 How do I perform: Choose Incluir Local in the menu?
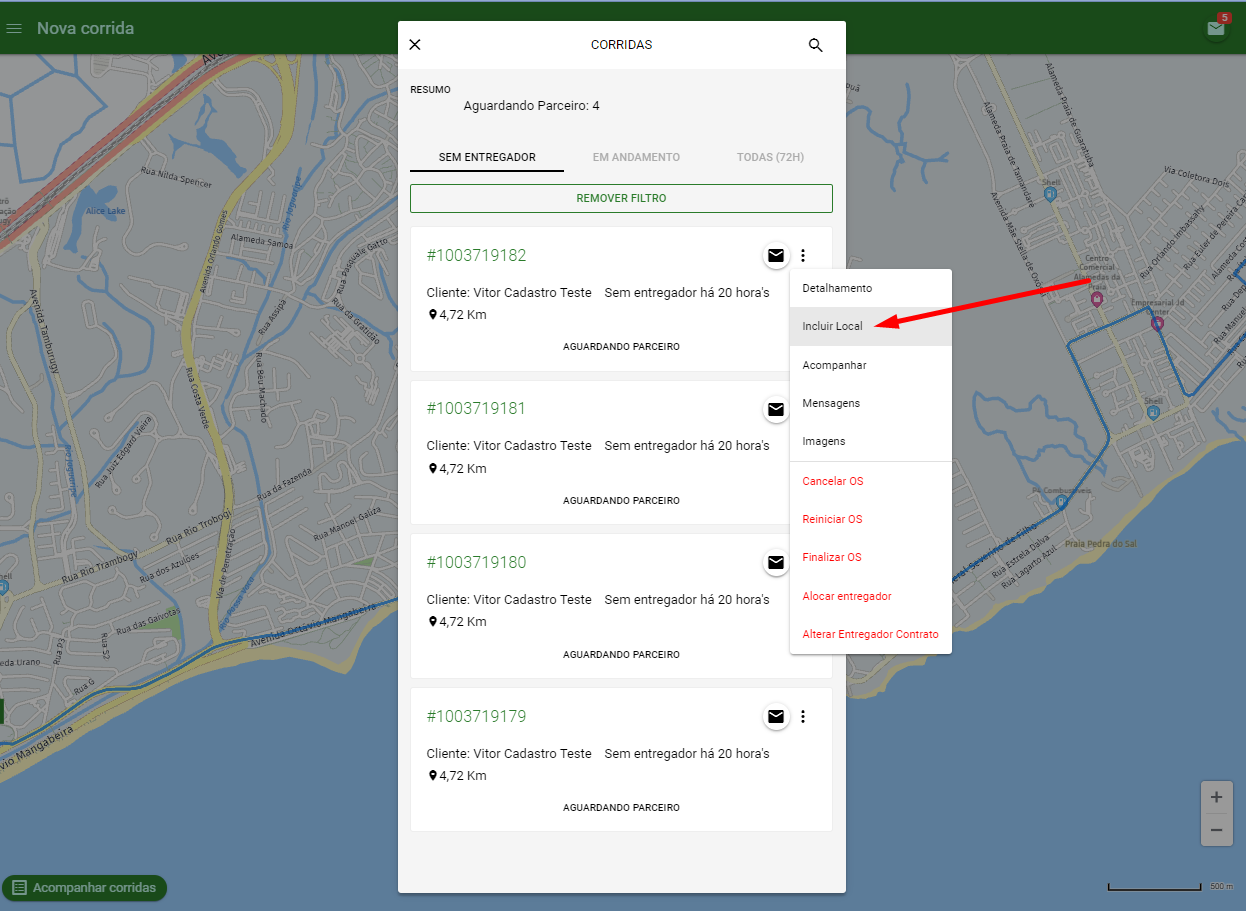coord(871,326)
